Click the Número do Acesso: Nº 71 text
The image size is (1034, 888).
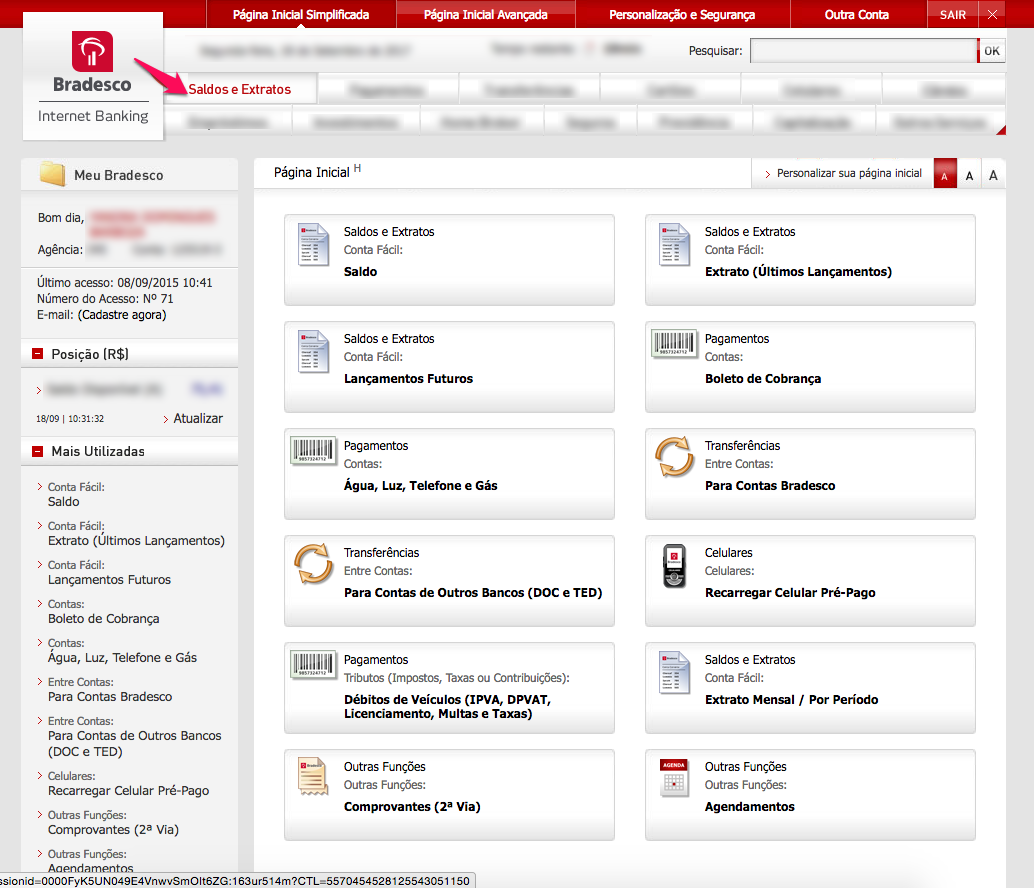(105, 299)
